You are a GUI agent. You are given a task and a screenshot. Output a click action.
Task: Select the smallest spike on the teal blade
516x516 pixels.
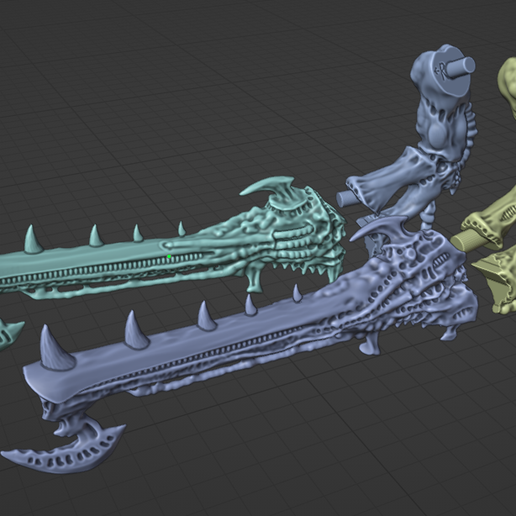tap(181, 228)
